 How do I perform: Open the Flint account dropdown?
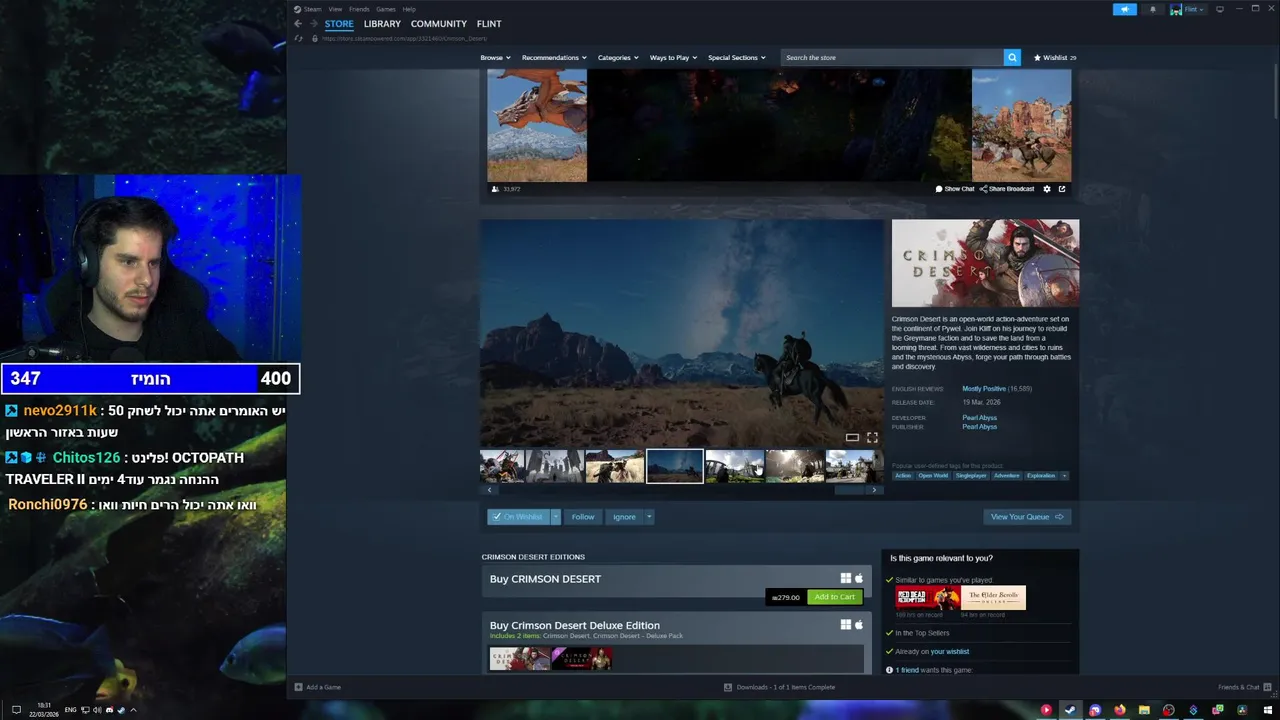click(1188, 9)
